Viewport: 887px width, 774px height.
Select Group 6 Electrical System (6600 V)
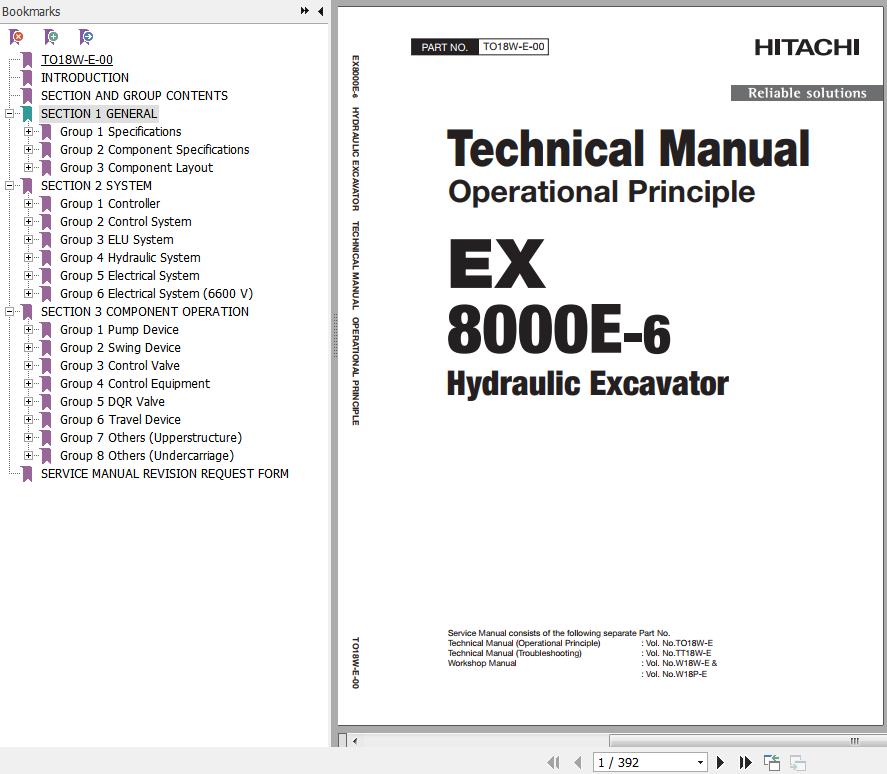pos(156,294)
